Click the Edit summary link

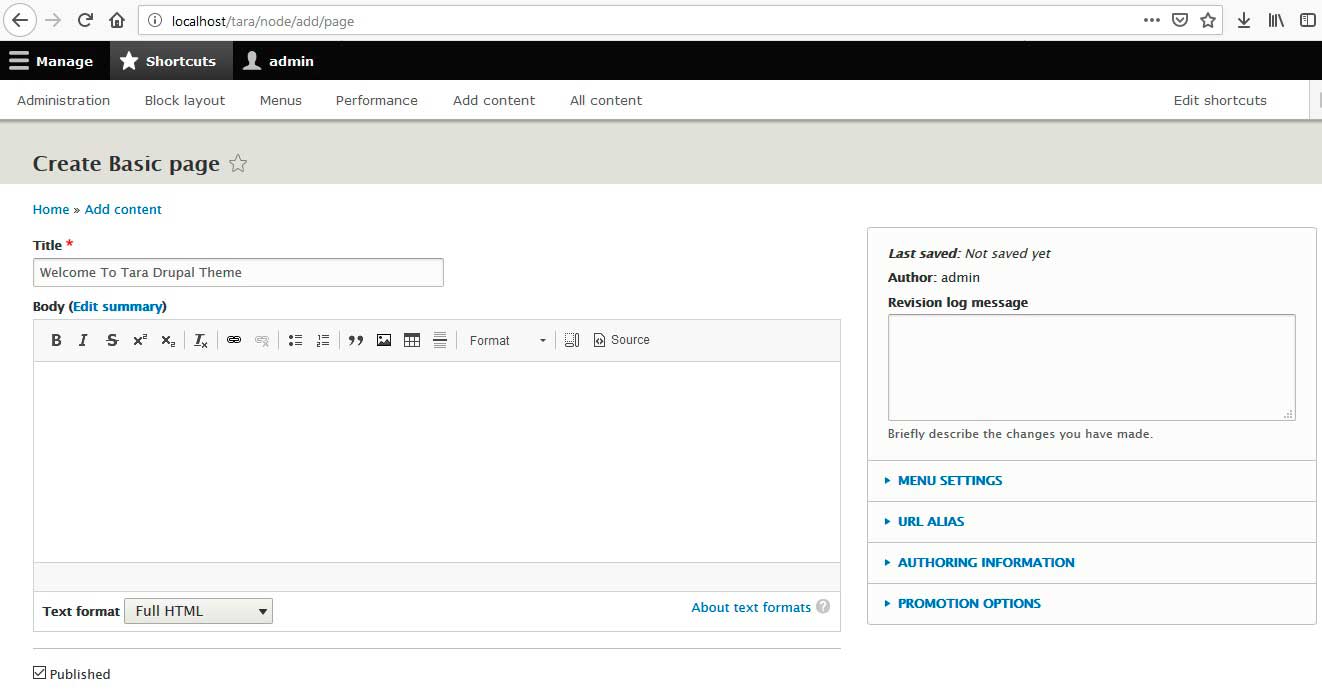pyautogui.click(x=117, y=306)
